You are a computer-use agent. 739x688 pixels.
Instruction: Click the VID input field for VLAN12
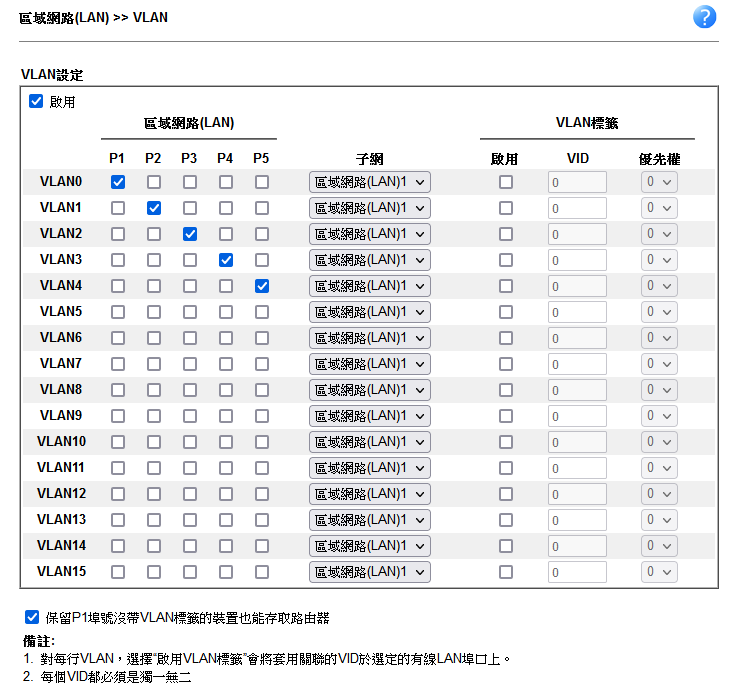click(x=577, y=494)
